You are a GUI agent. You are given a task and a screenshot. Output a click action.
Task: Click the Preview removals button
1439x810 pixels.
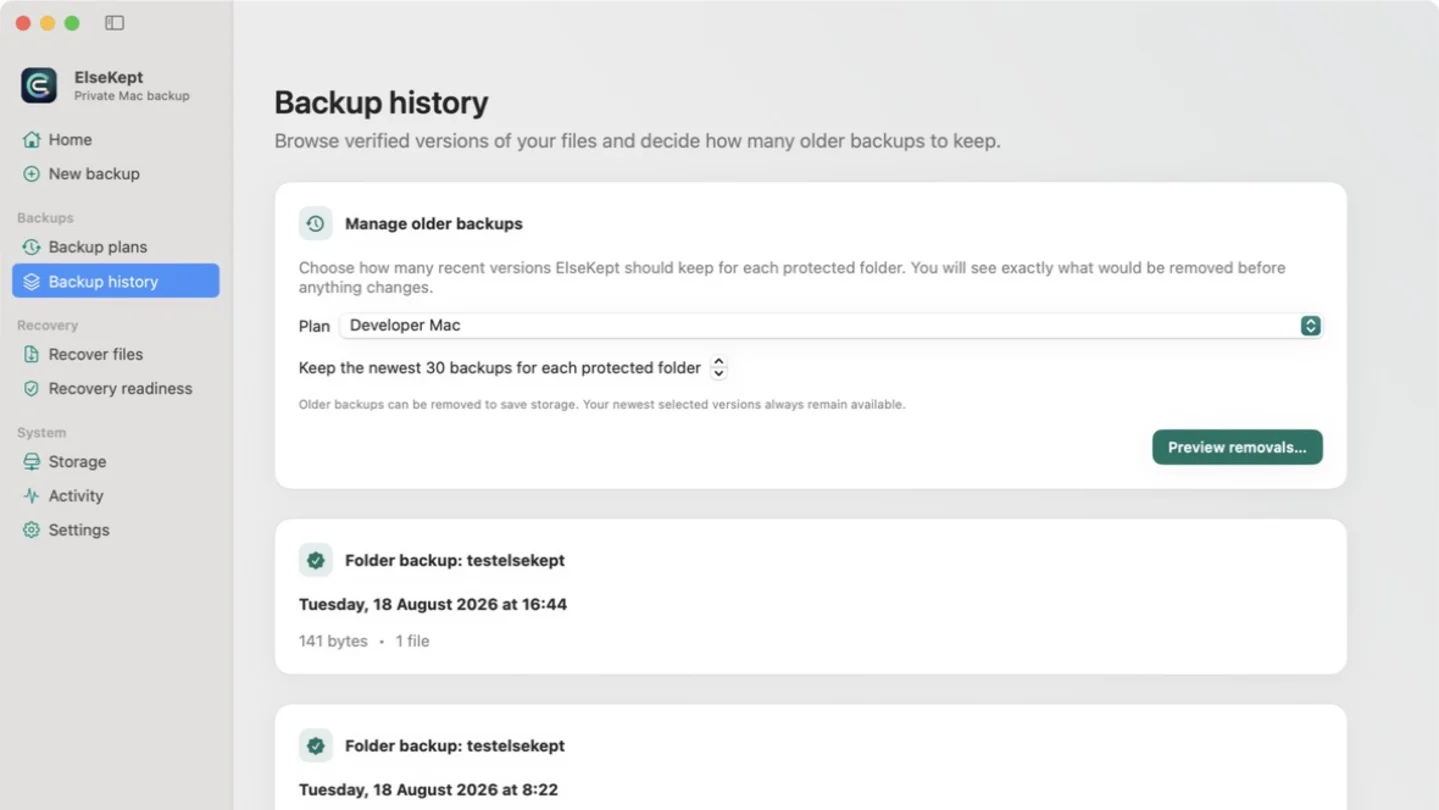tap(1237, 447)
